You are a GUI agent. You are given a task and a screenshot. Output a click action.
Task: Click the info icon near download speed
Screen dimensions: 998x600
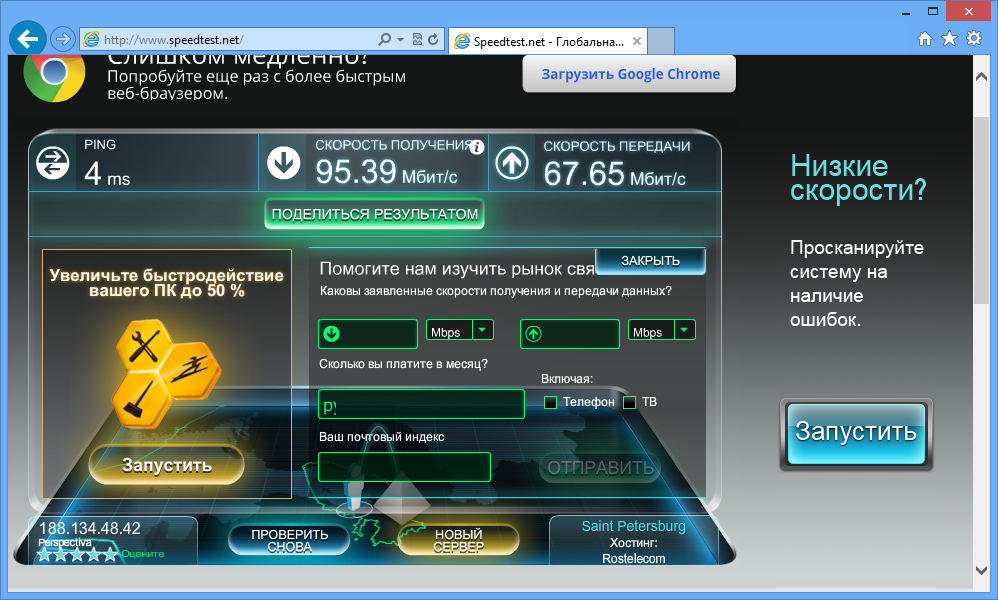477,148
